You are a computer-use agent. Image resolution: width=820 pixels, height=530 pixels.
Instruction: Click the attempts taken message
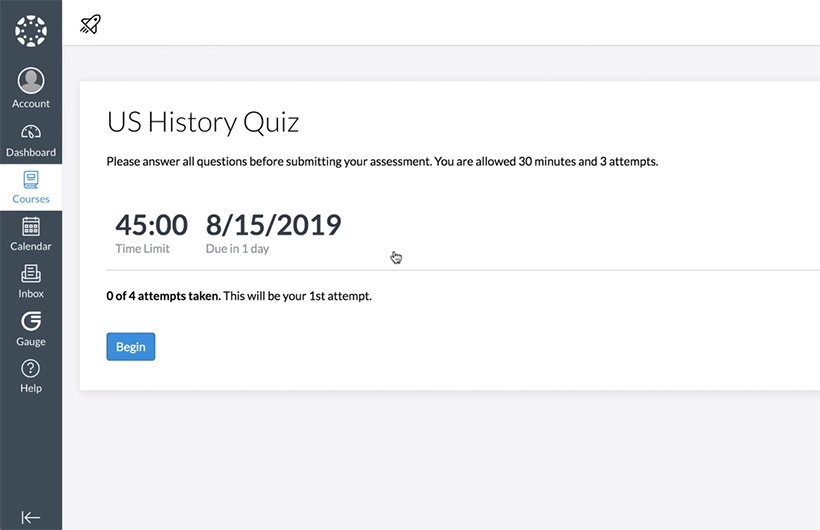point(239,296)
